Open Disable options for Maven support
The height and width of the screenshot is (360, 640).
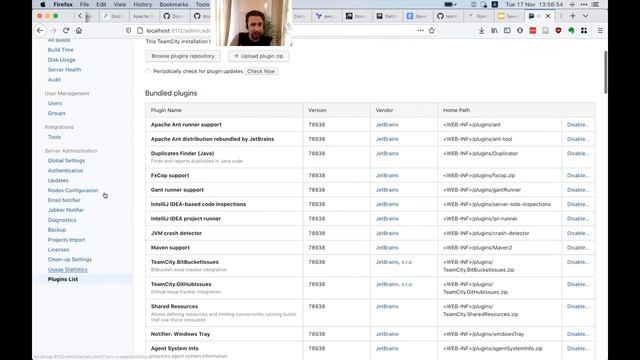point(578,248)
